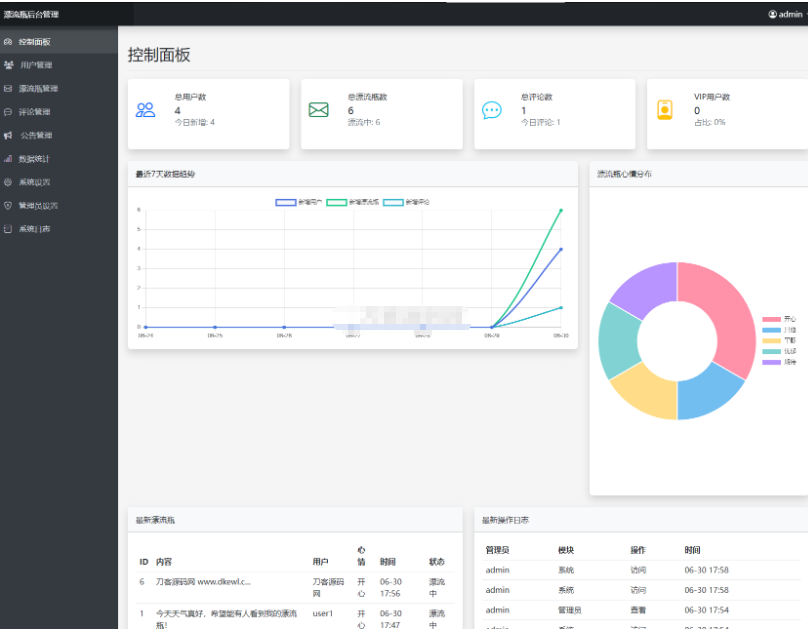
Task: Click the 开心 pink legend swatch
Action: (771, 319)
